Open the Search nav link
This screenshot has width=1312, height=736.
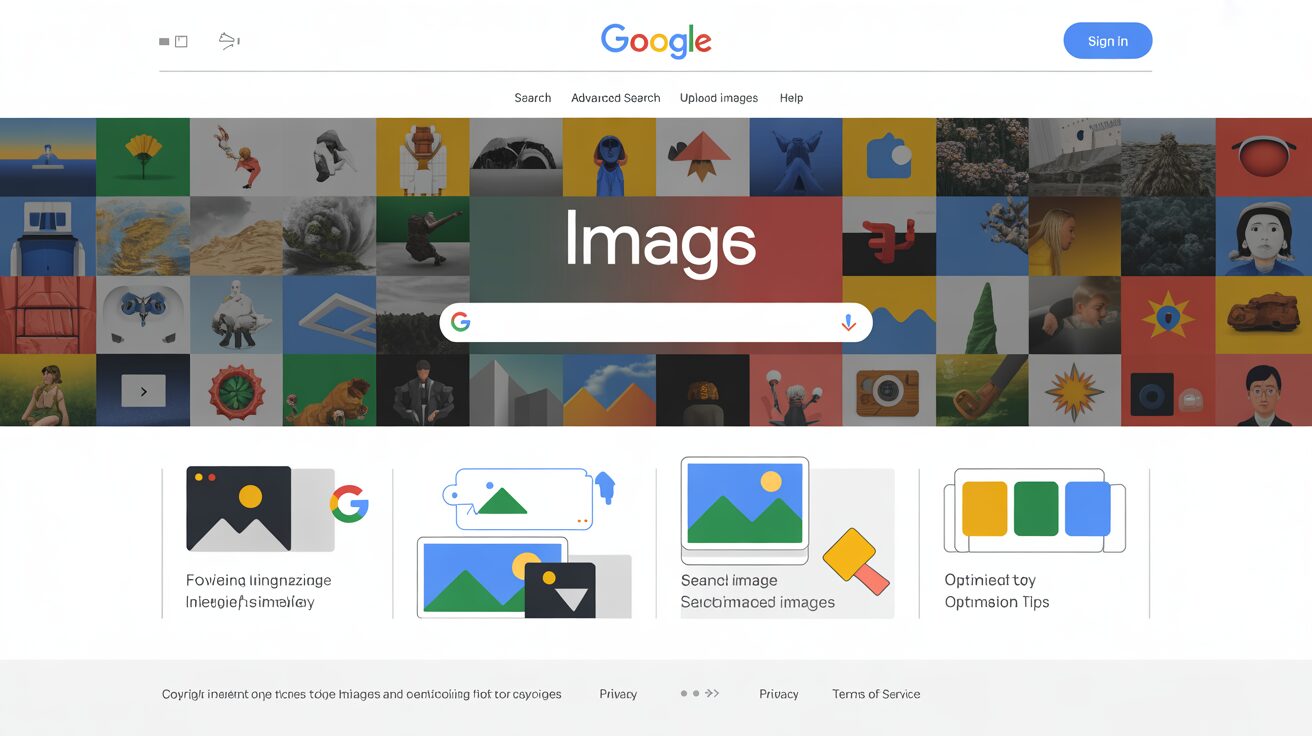(533, 98)
